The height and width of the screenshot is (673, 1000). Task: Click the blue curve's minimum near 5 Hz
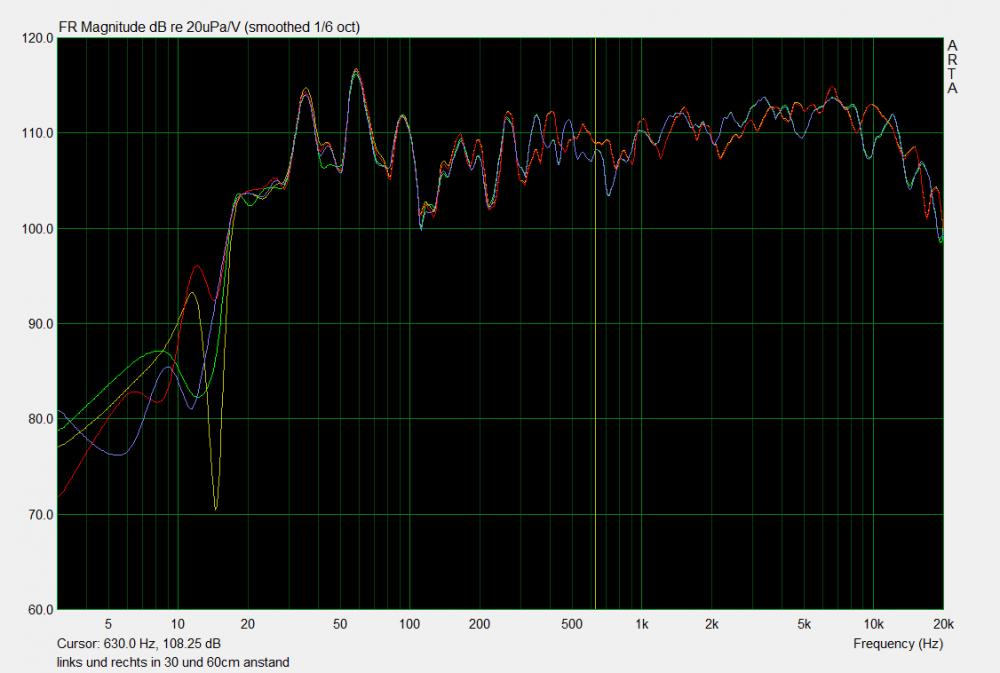119,454
